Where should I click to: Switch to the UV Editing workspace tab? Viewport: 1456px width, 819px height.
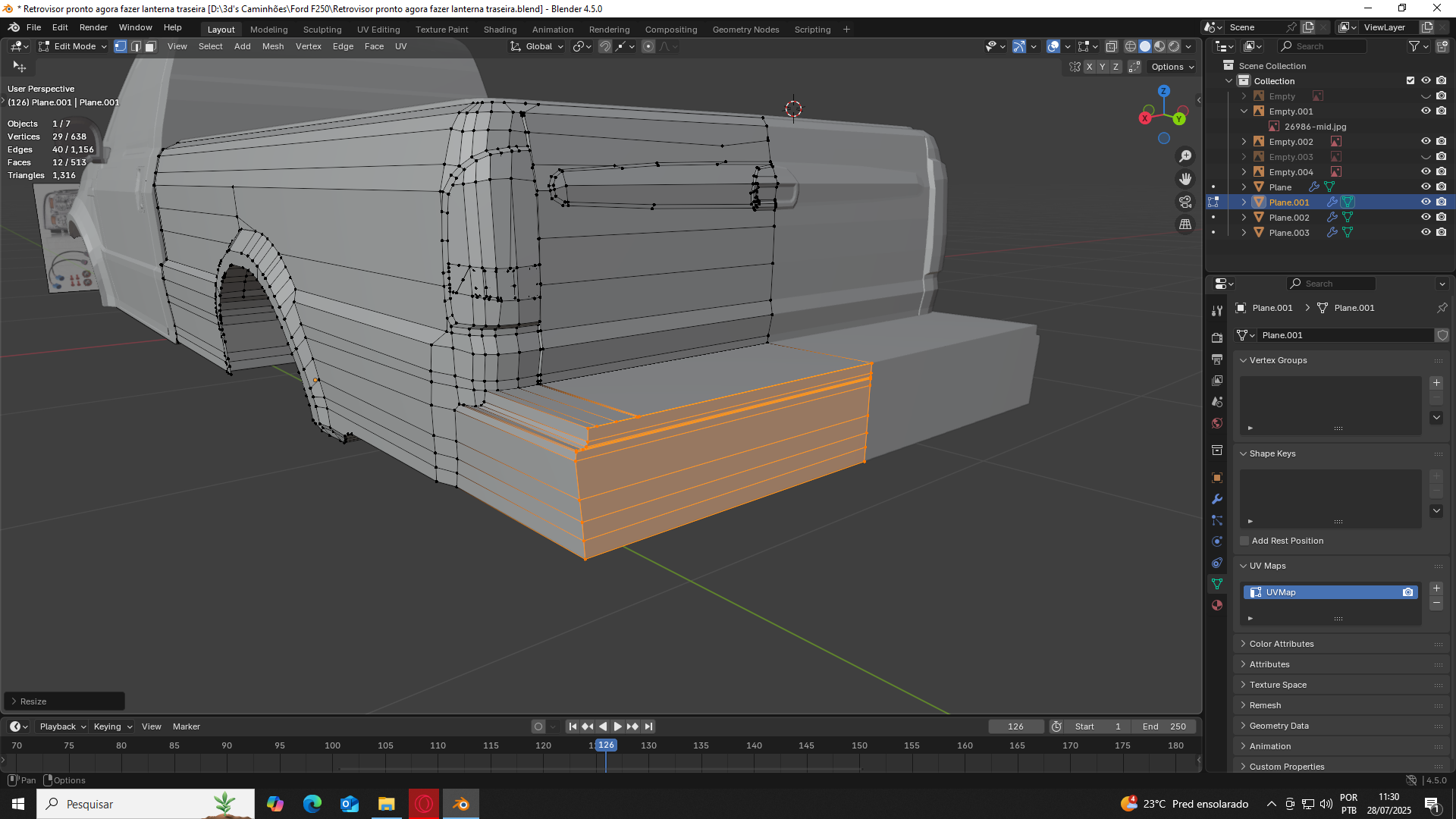(x=378, y=30)
